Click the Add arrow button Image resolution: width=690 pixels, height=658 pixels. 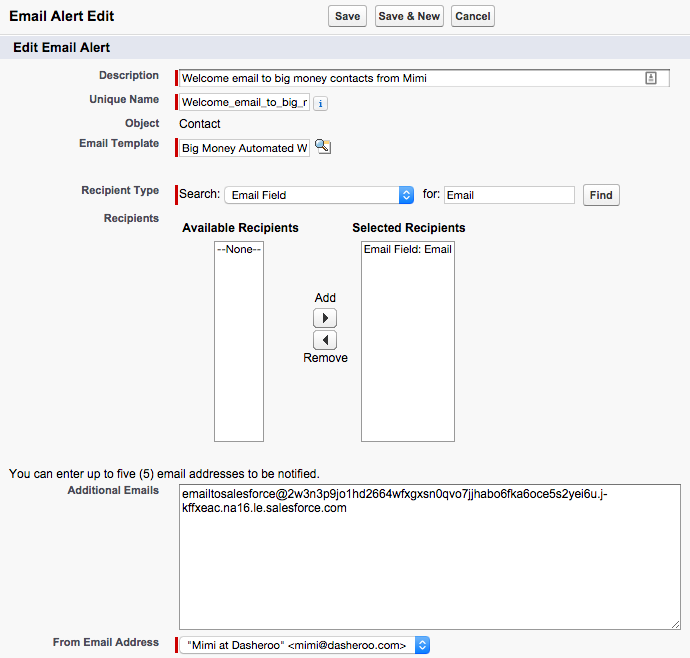pos(325,318)
